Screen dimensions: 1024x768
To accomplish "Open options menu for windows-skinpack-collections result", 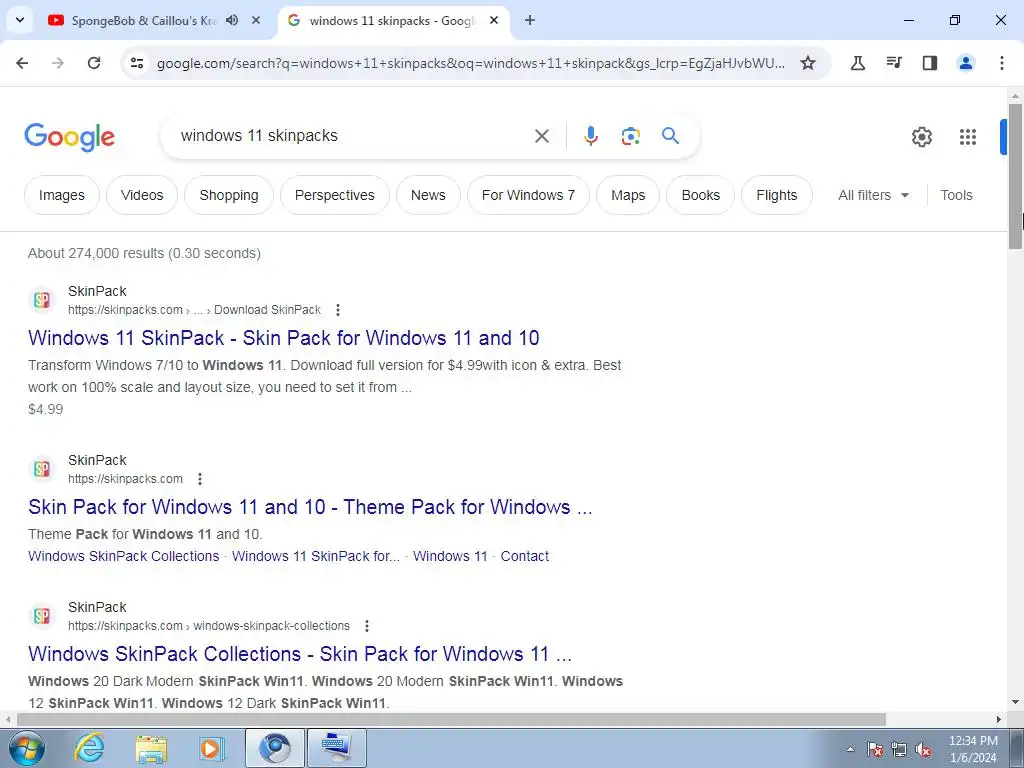I will 367,626.
